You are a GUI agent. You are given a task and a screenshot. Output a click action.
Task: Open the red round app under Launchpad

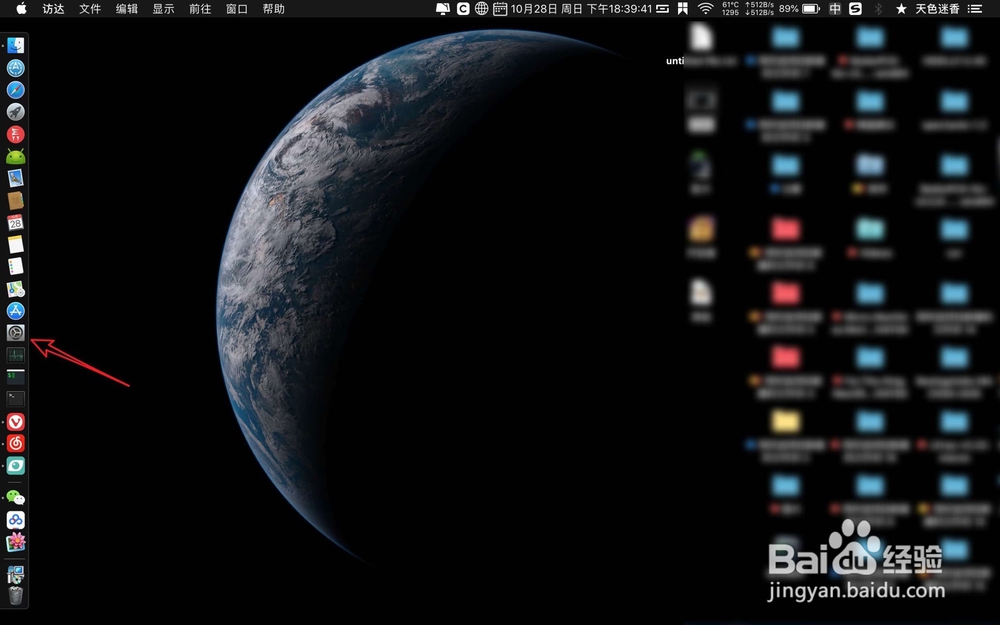(x=16, y=134)
